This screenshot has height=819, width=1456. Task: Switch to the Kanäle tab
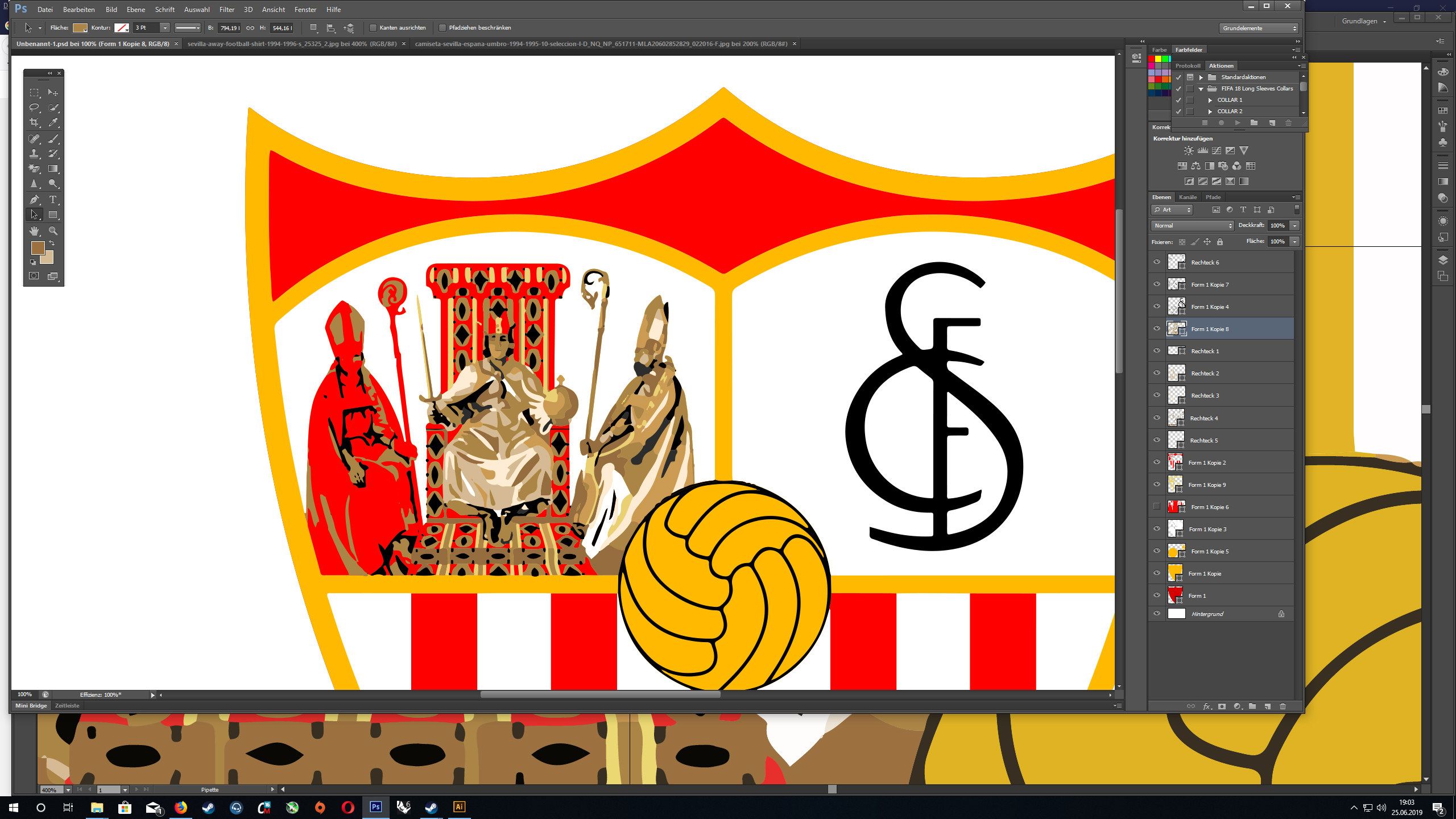point(1188,197)
